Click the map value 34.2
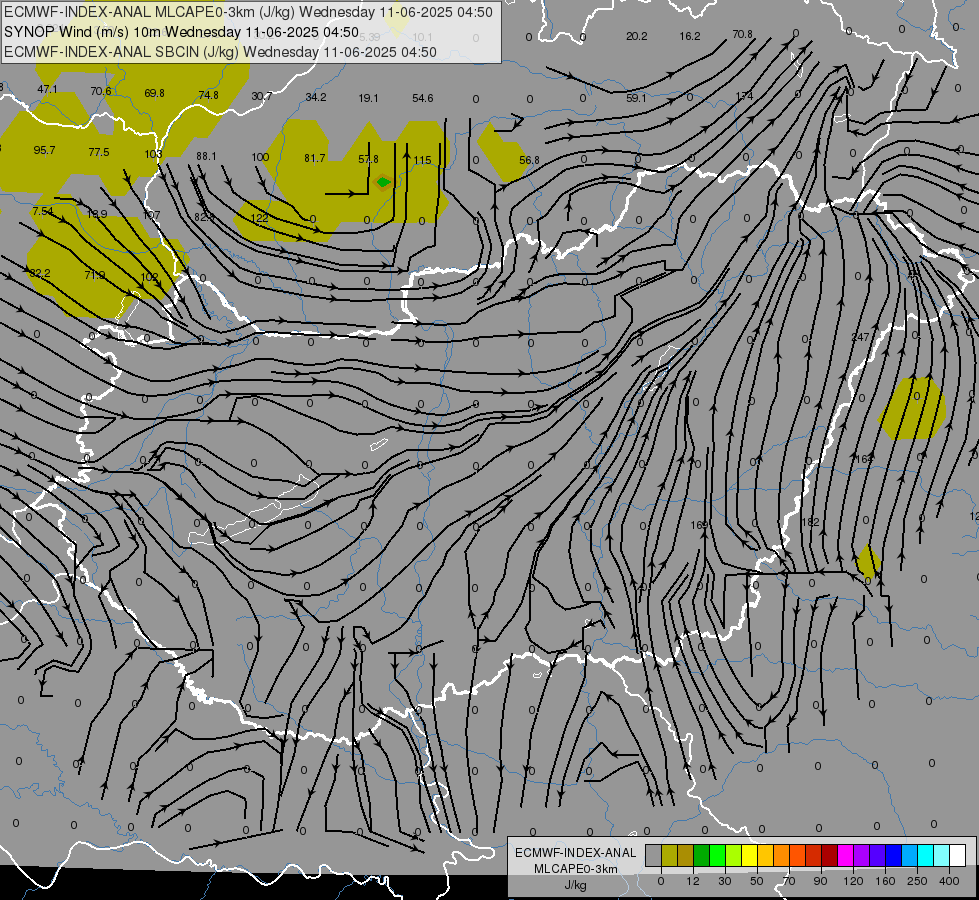 pyautogui.click(x=316, y=97)
